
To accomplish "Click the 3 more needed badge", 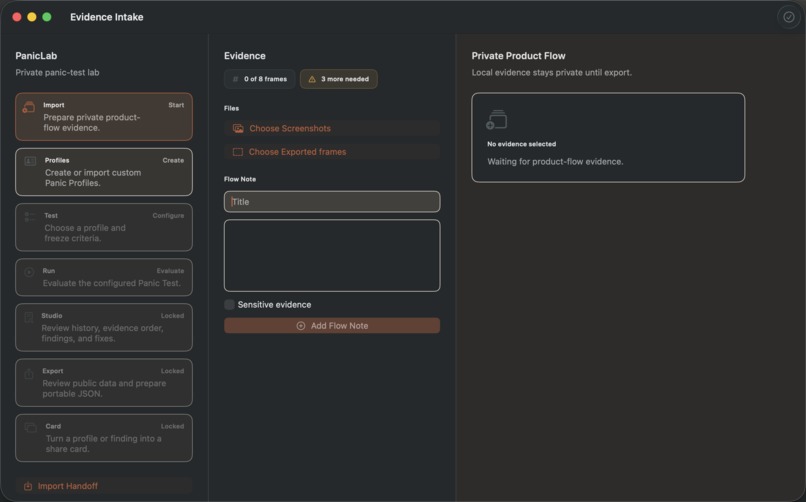I will point(339,79).
